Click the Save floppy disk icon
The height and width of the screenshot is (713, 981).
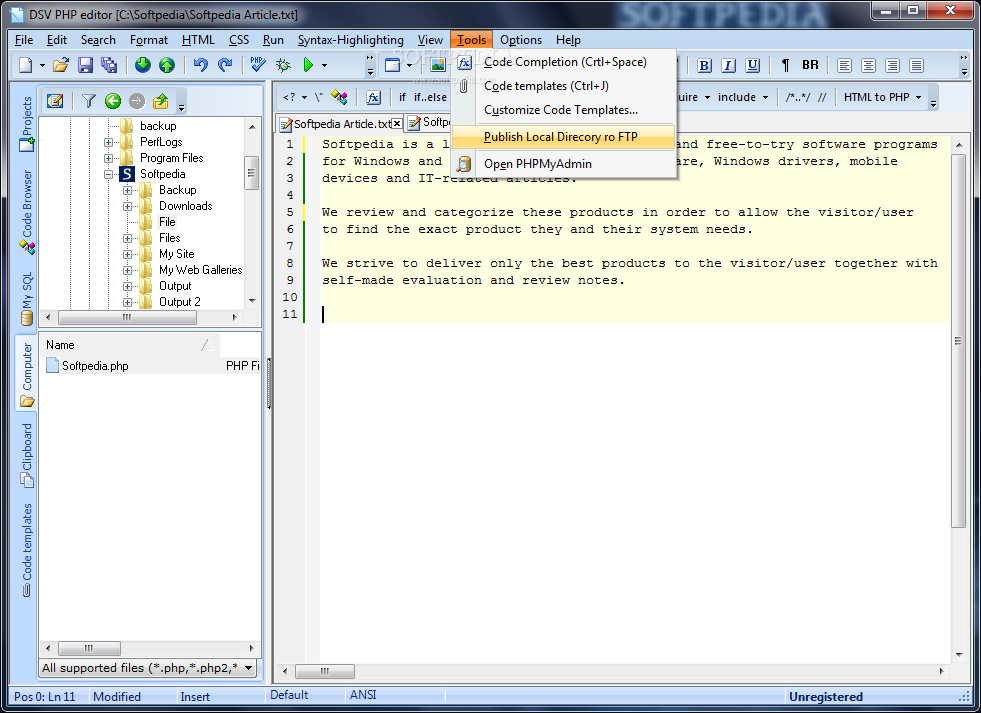[85, 65]
